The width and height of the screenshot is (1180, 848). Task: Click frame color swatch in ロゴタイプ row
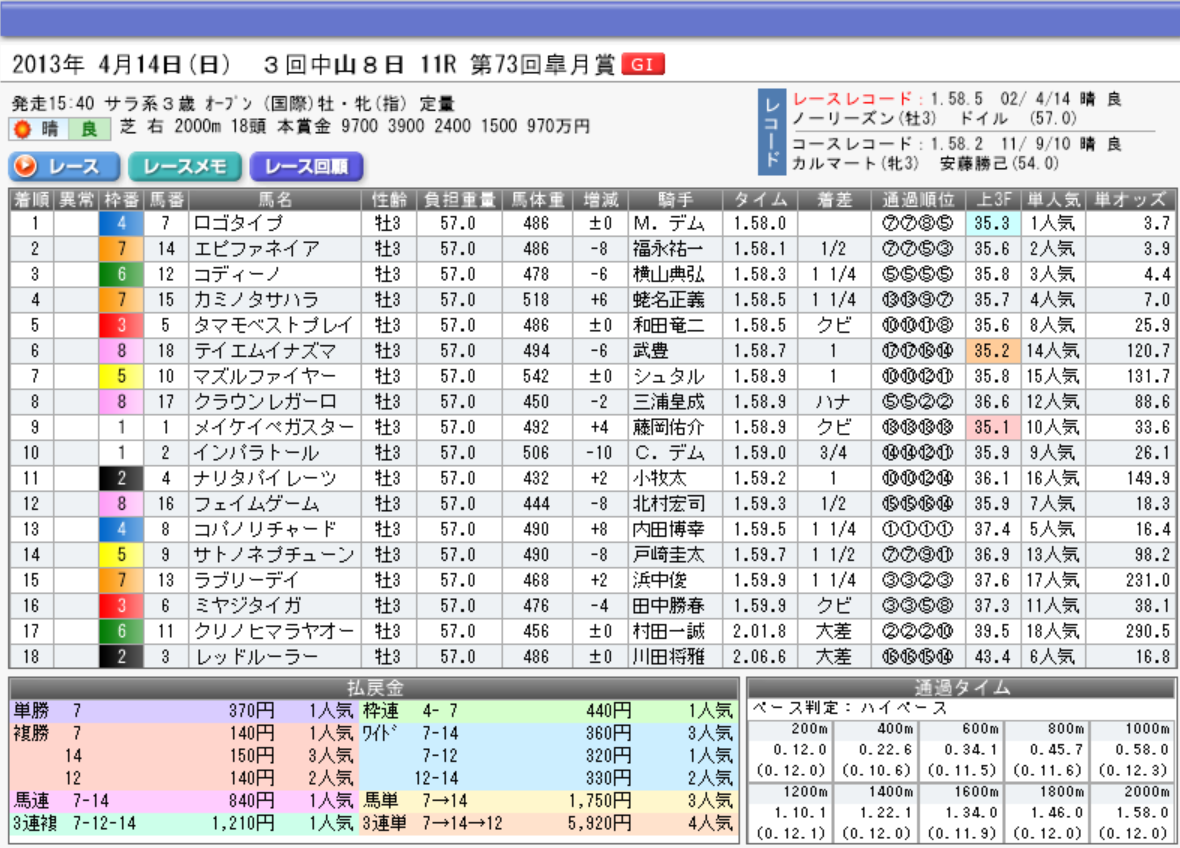(121, 223)
